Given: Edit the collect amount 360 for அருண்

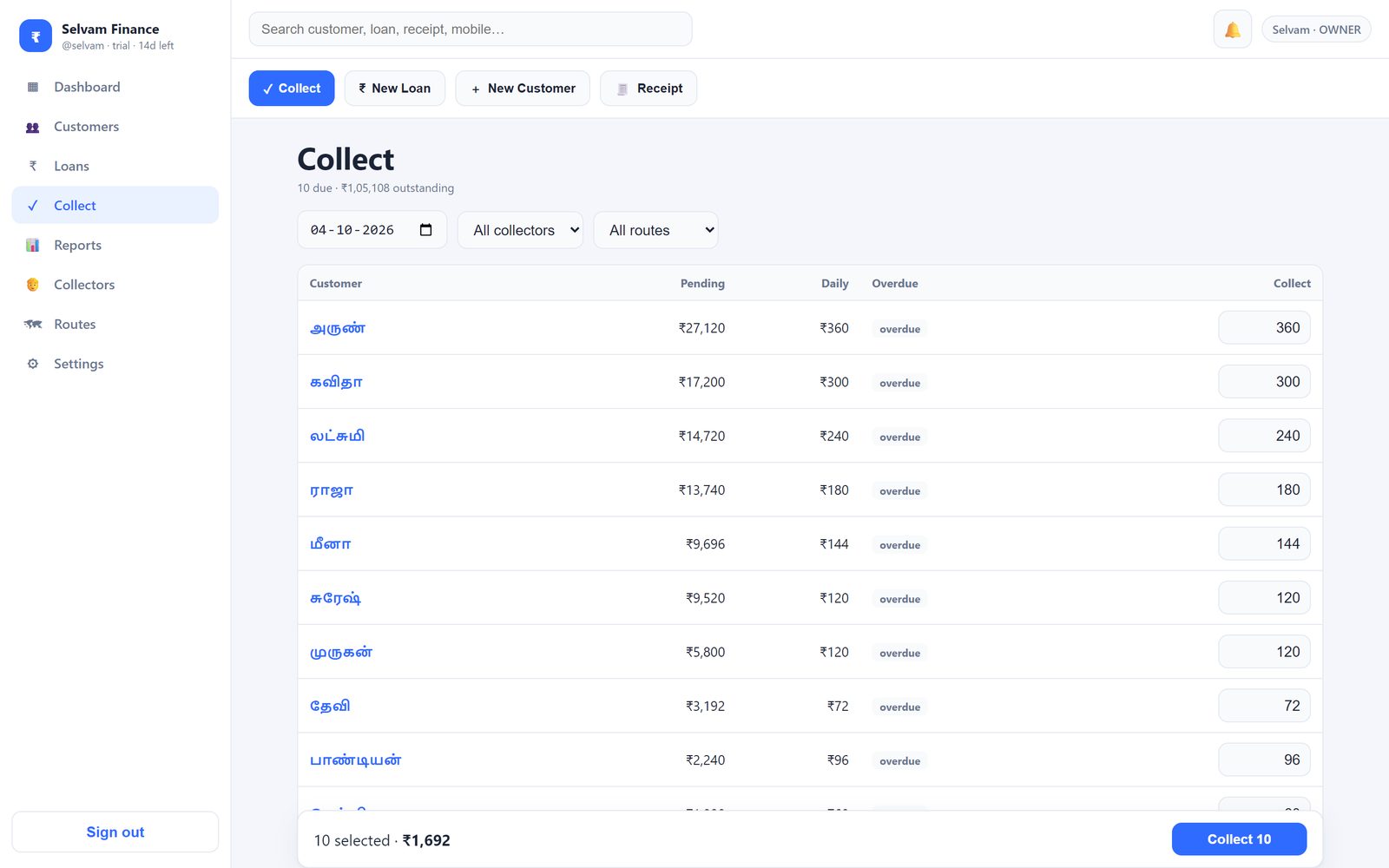Looking at the screenshot, I should tap(1264, 328).
